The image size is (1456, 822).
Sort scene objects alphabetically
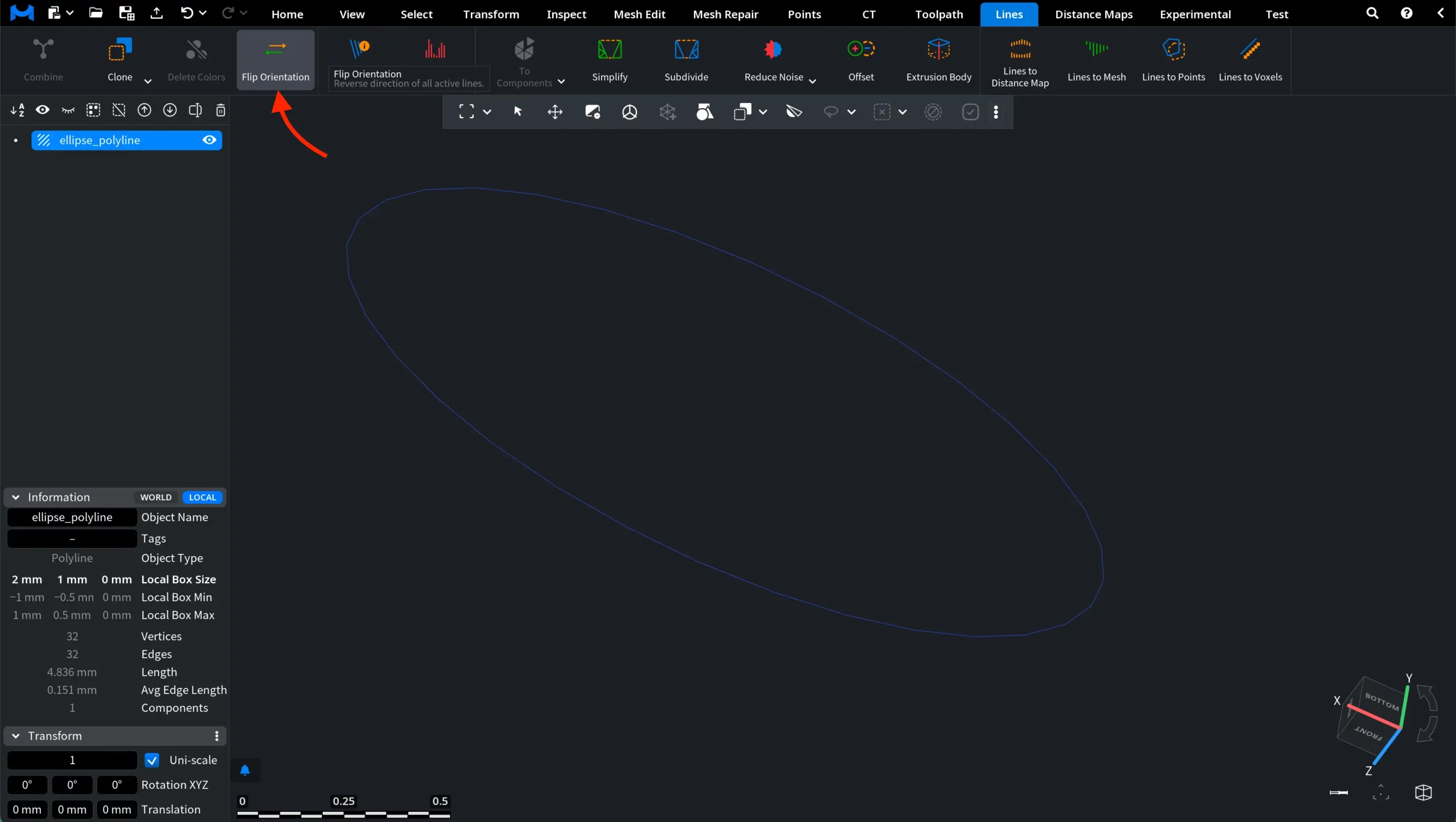pyautogui.click(x=17, y=110)
